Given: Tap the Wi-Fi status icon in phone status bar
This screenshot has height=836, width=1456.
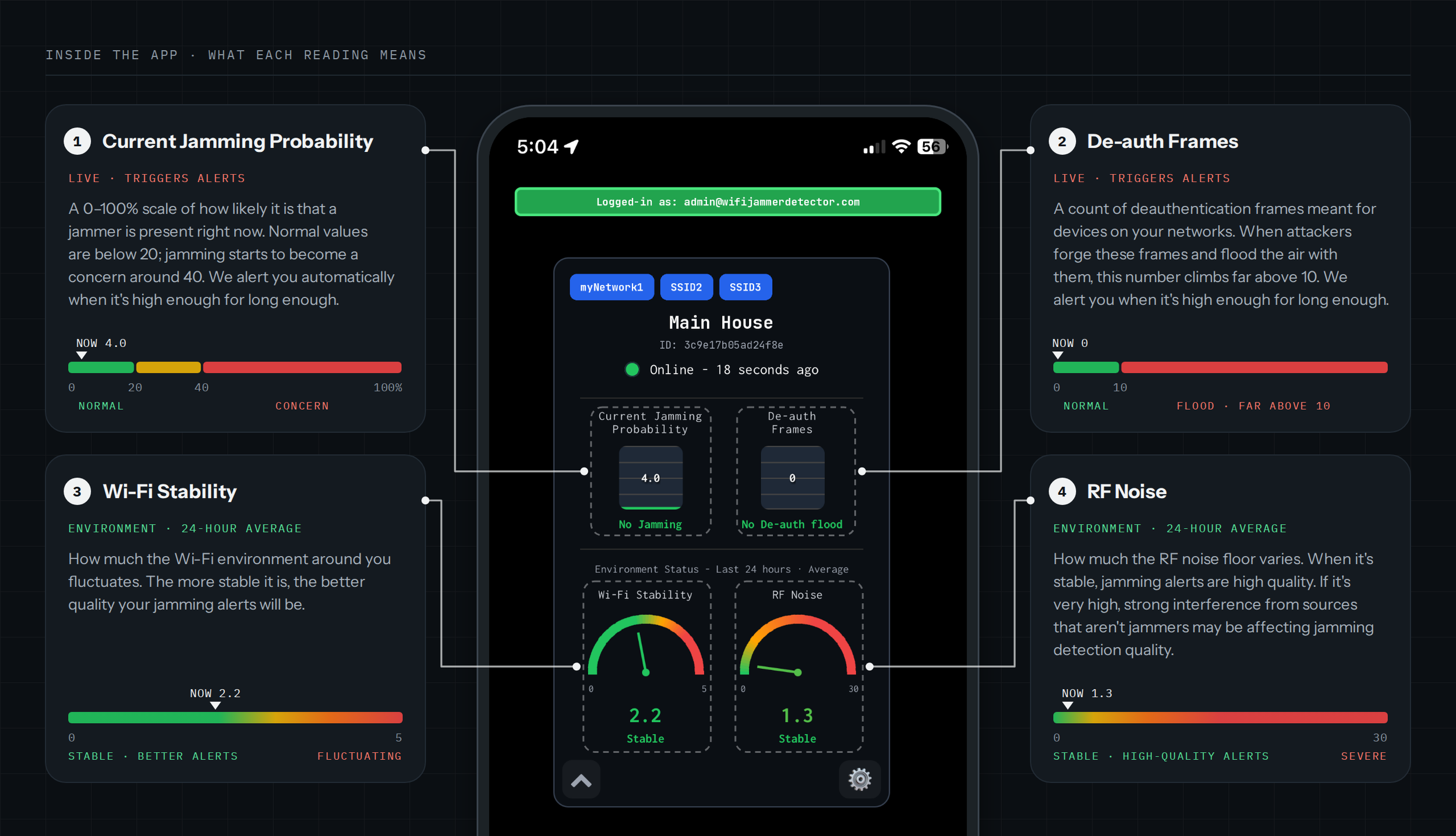Looking at the screenshot, I should point(901,147).
